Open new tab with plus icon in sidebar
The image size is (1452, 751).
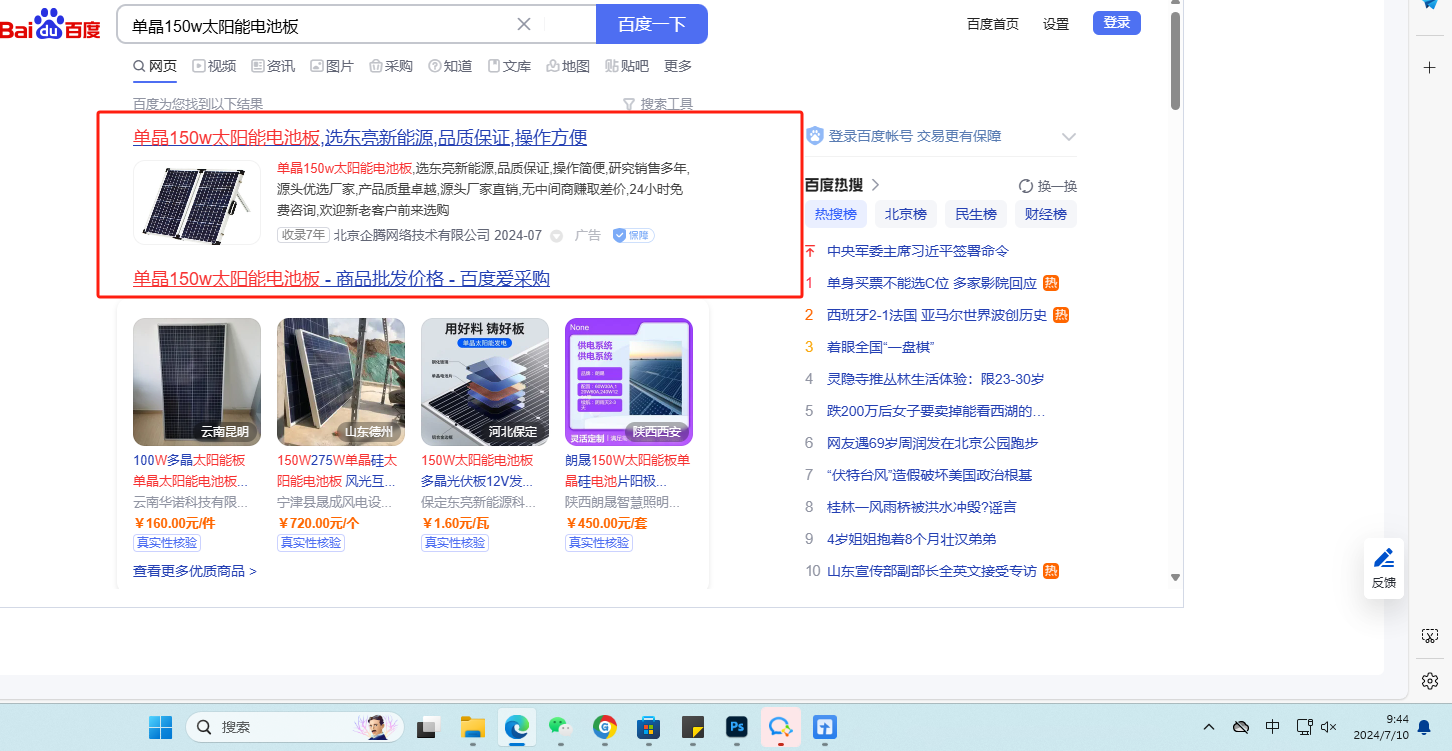[x=1430, y=67]
